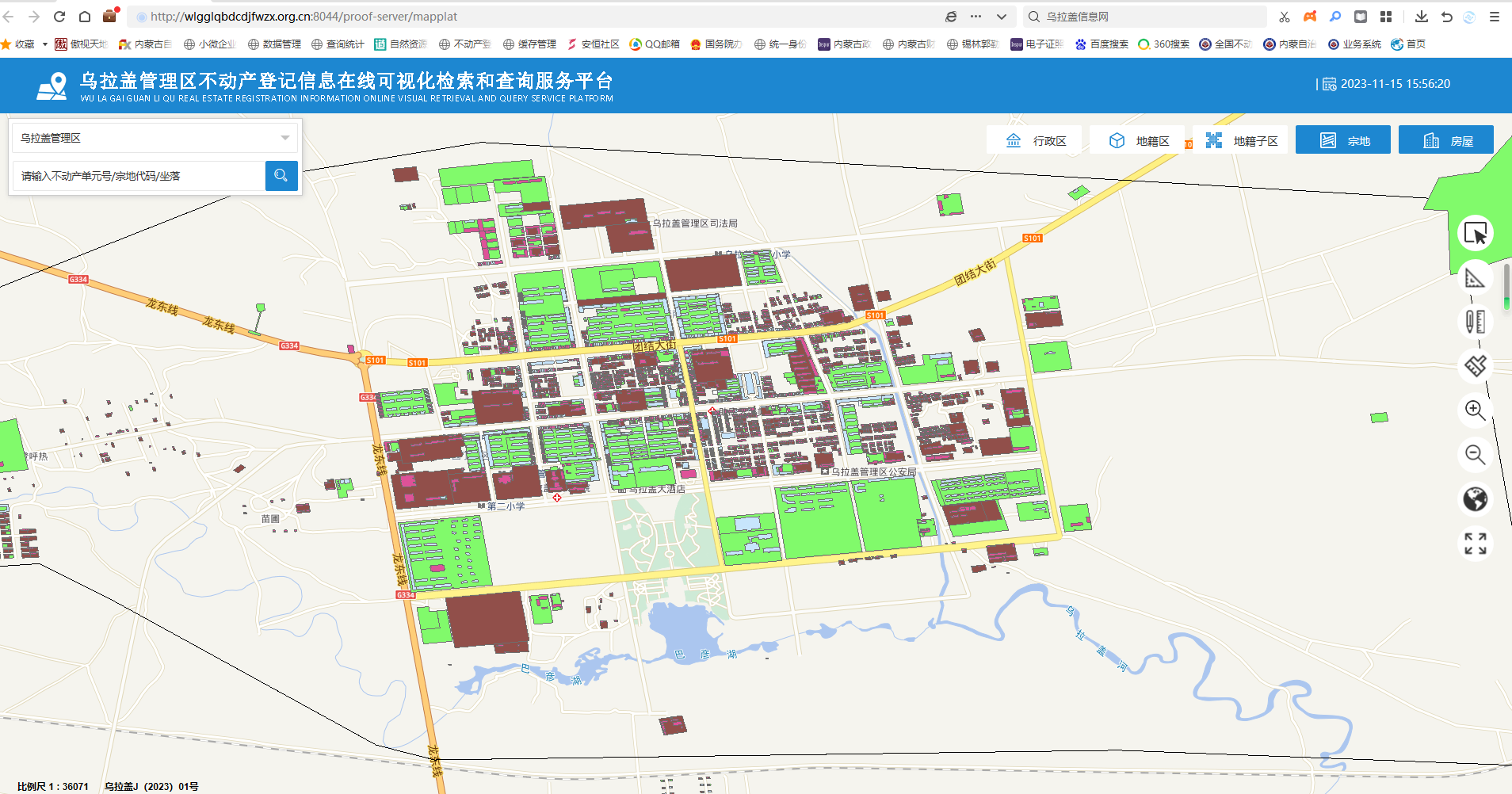The image size is (1512, 794).
Task: Toggle the 宗地 parcel layer button
Action: (x=1343, y=140)
